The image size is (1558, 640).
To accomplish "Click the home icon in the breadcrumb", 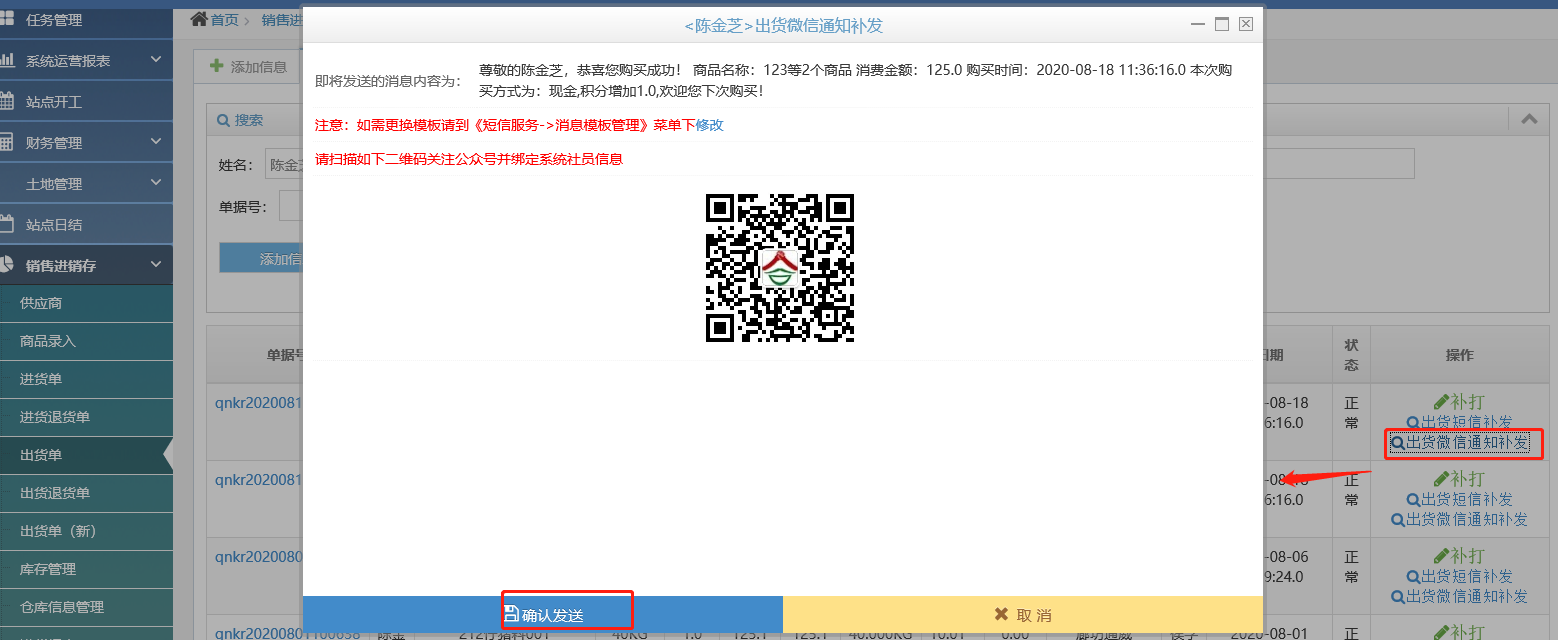I will [199, 19].
